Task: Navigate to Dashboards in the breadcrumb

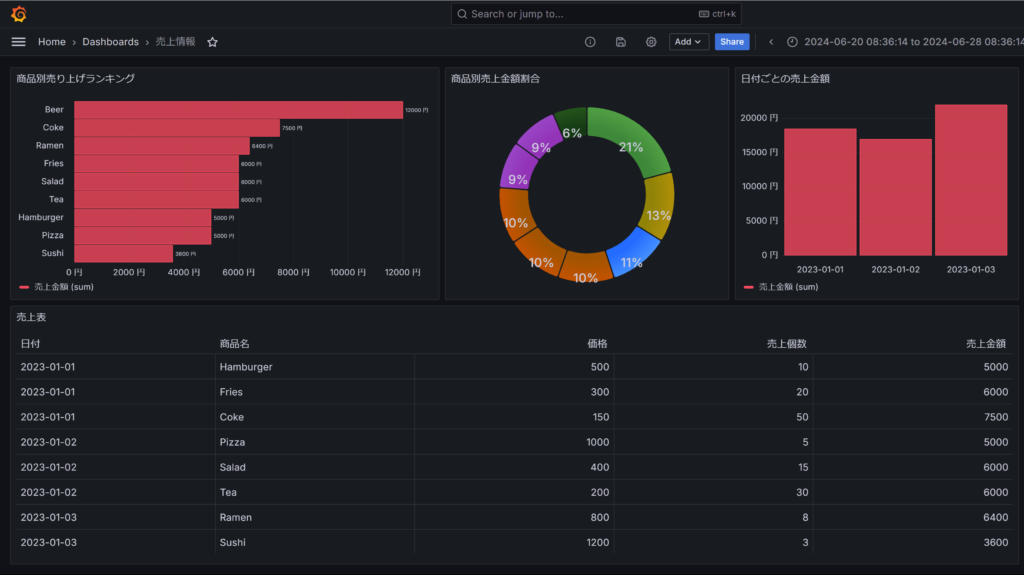Action: click(x=110, y=42)
